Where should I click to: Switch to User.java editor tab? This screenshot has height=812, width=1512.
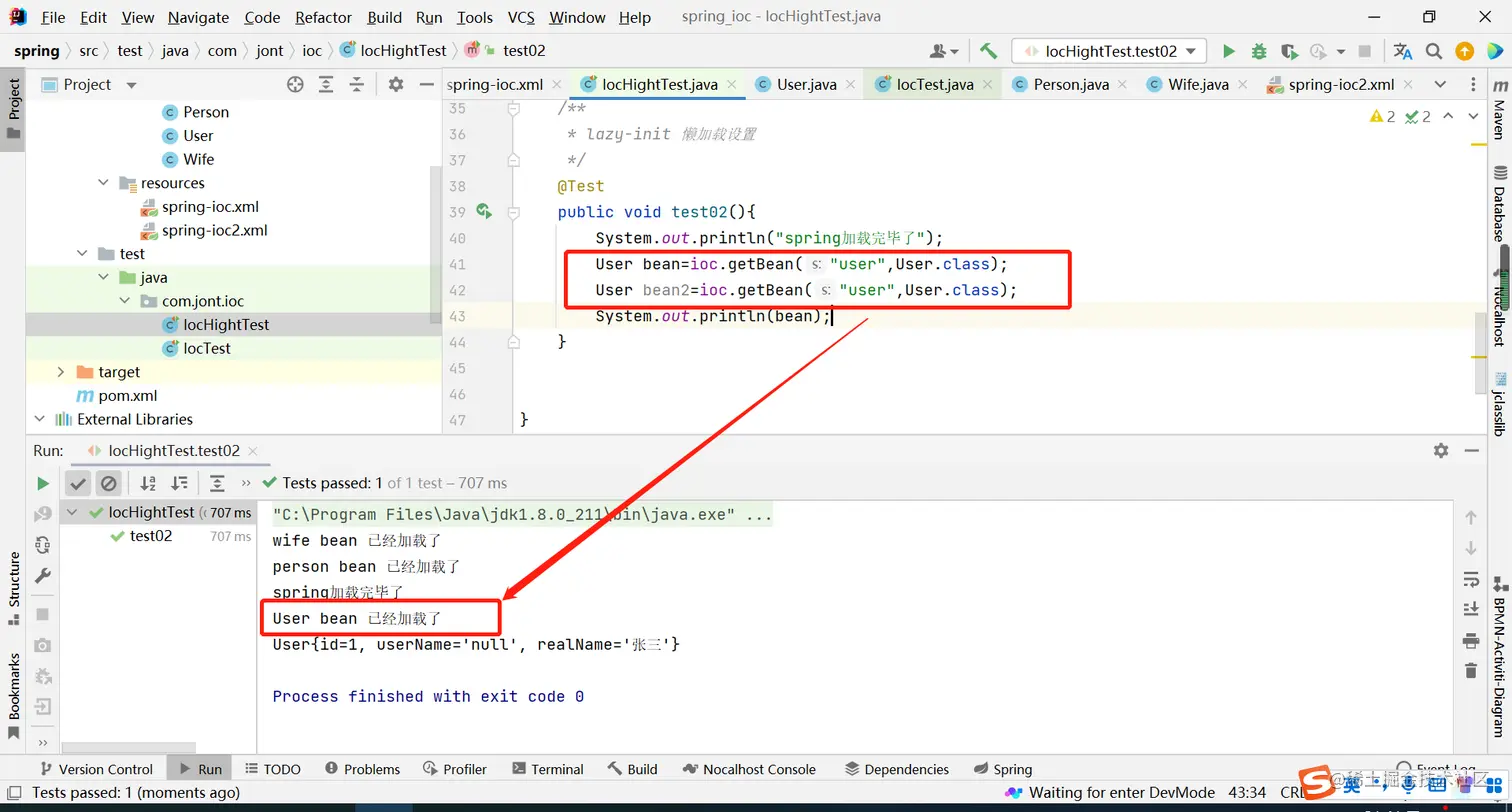[x=807, y=85]
